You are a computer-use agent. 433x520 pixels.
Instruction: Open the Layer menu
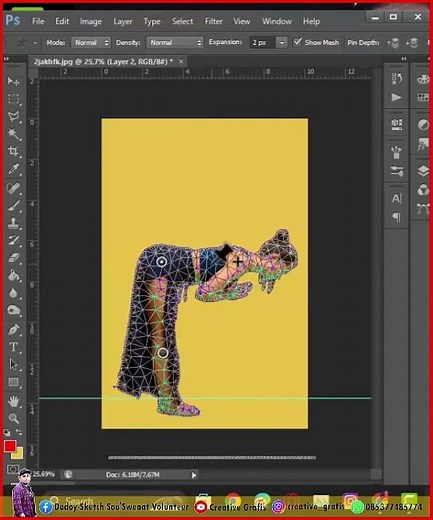(123, 22)
